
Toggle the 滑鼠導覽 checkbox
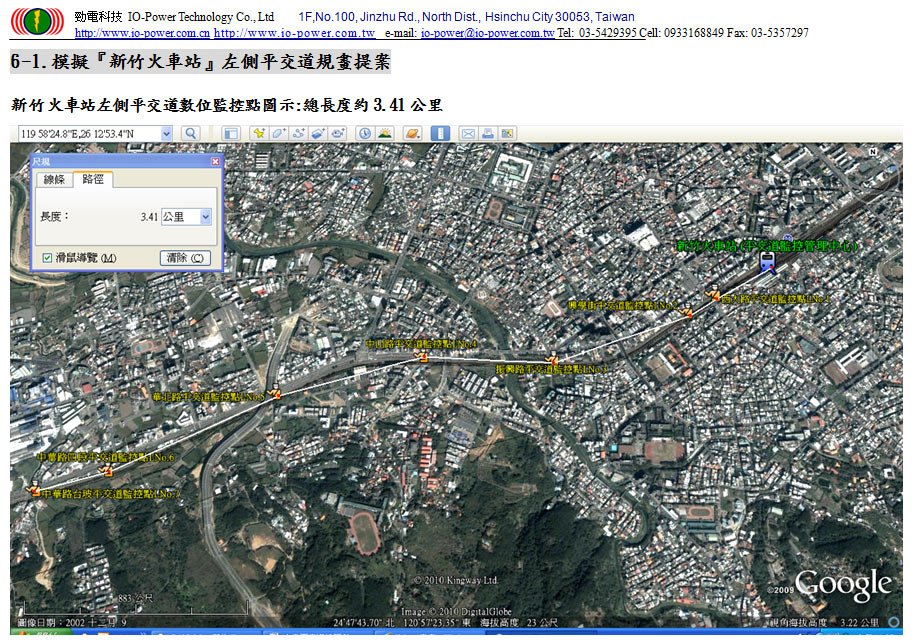point(47,258)
